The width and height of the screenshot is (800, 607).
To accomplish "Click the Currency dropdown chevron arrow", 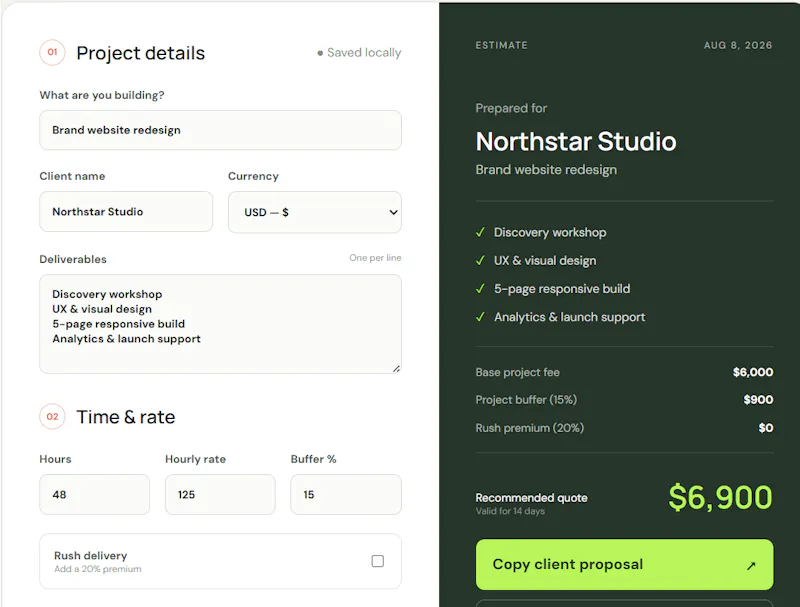I will [393, 212].
